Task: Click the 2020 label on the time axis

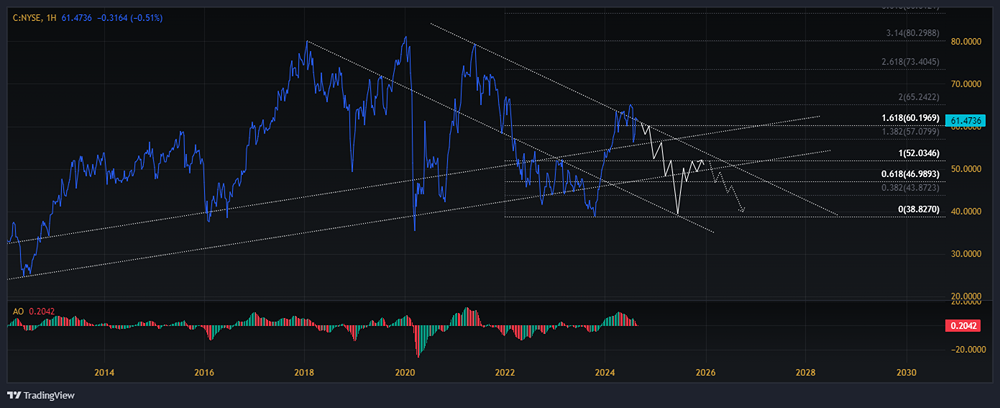Action: click(x=405, y=372)
